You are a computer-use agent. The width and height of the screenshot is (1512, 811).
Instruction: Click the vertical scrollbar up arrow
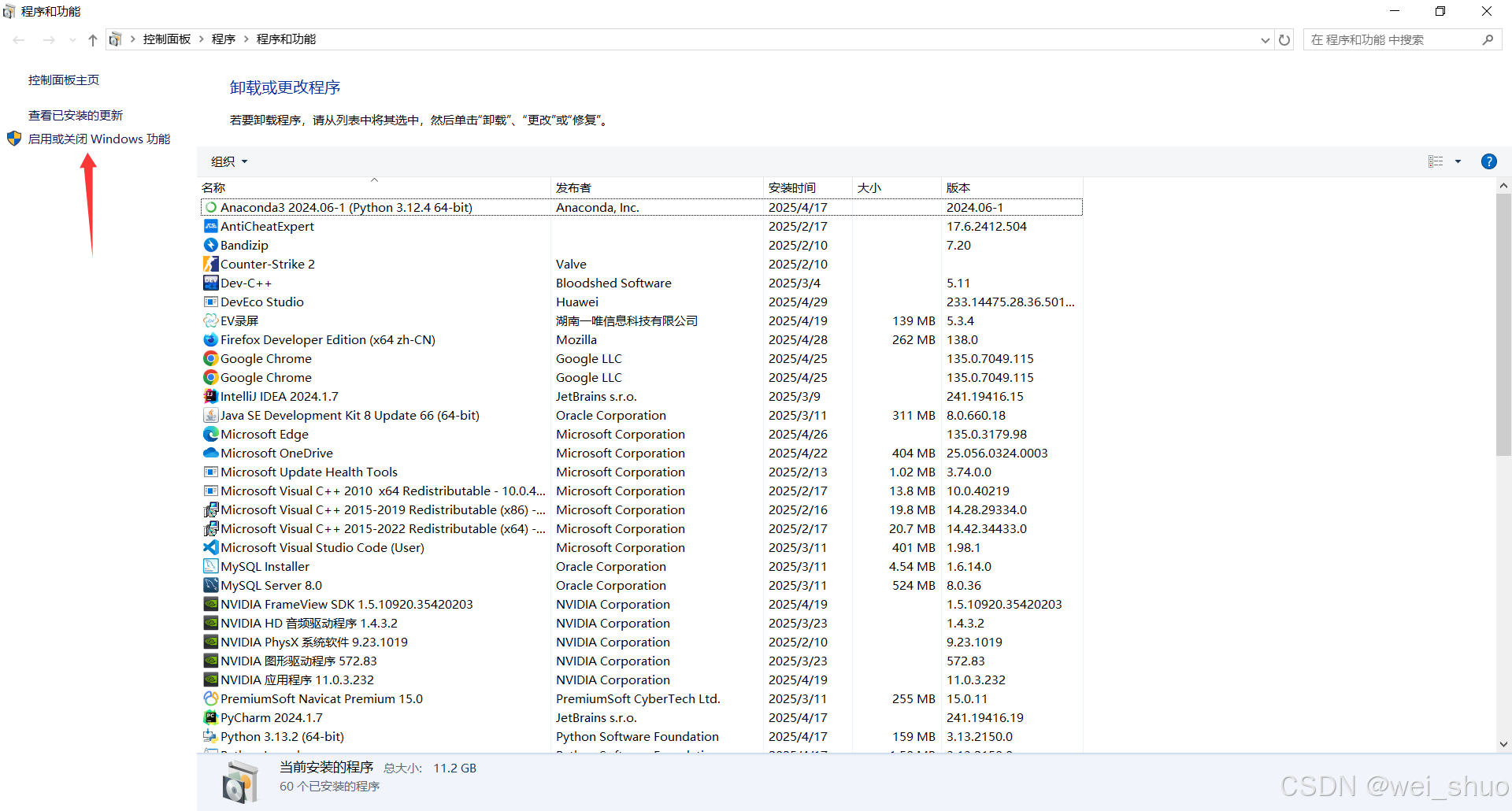tap(1503, 187)
